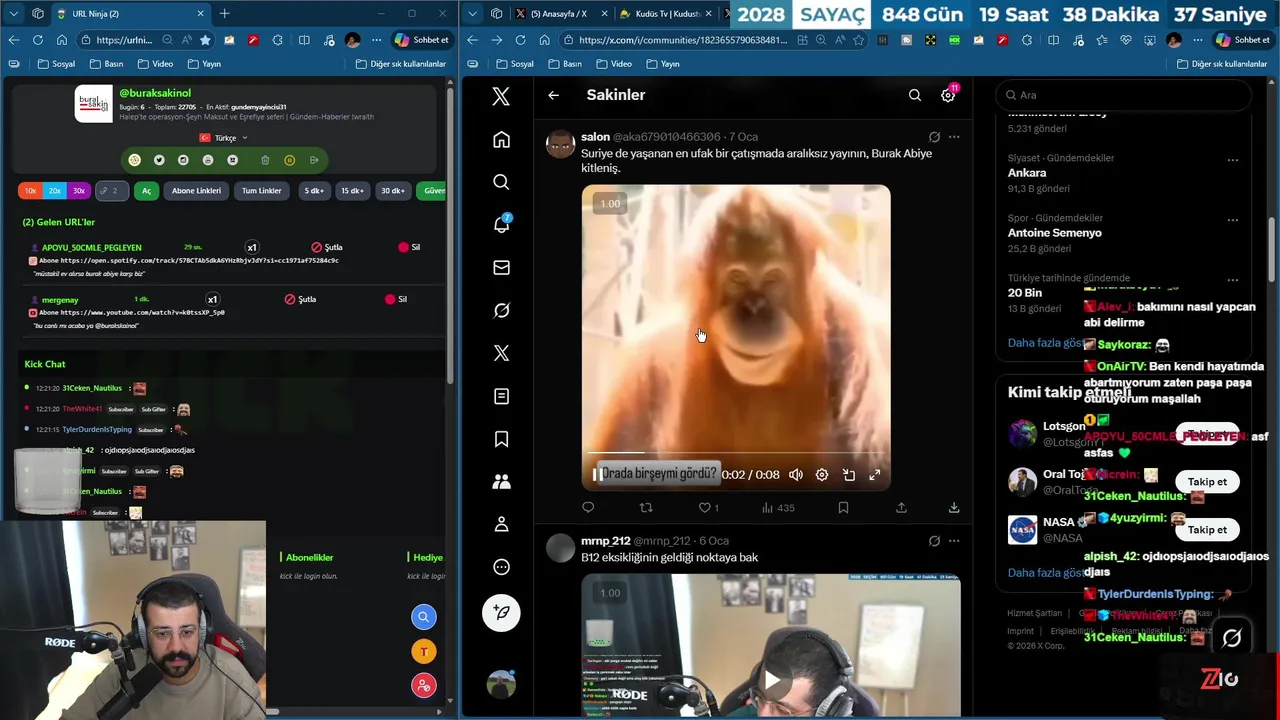This screenshot has height=720, width=1280.
Task: Click Şutla for APOYU_50CMLE_PEGLEYEN
Action: 327,247
